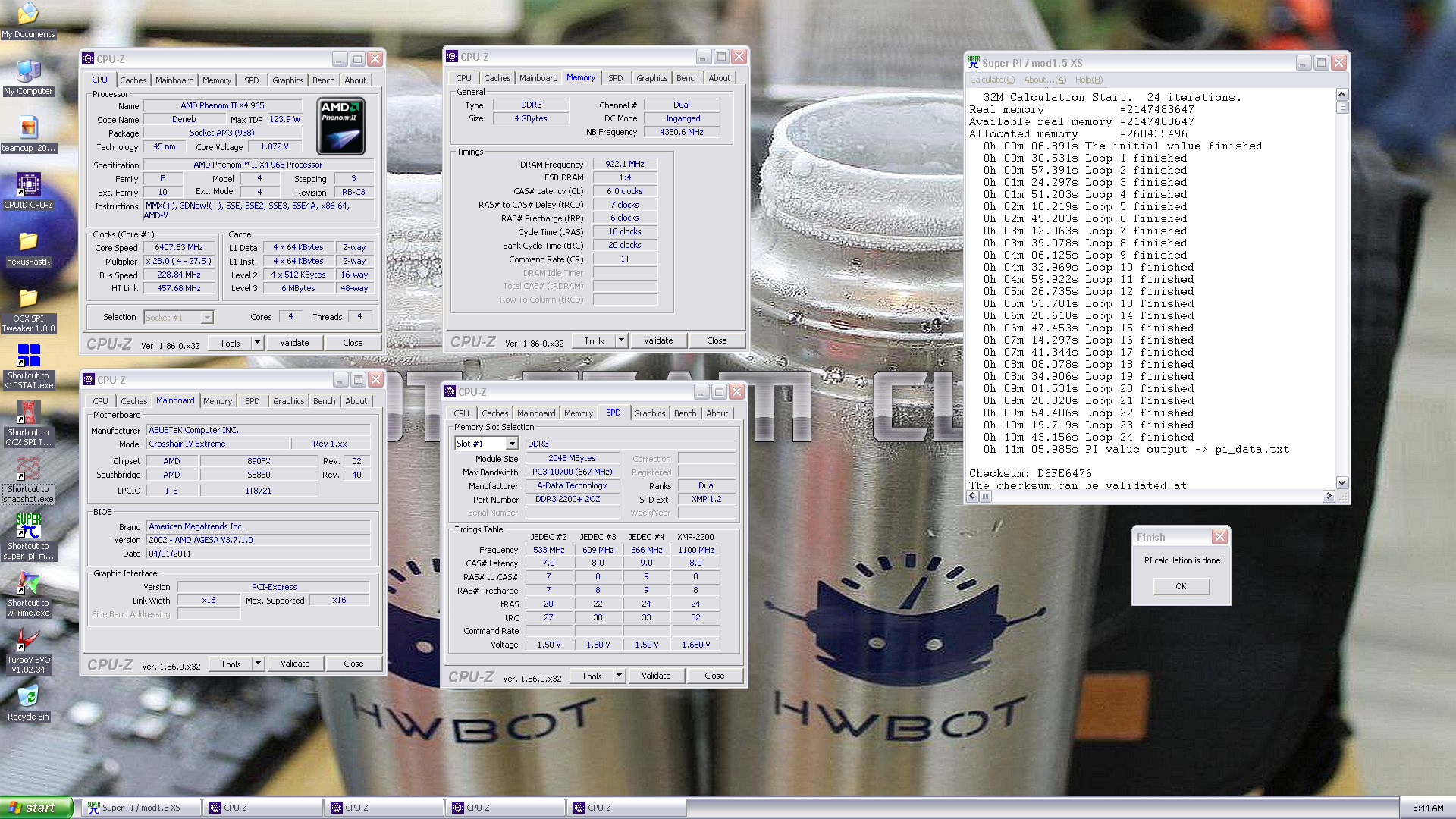The width and height of the screenshot is (1456, 819).
Task: Launch Shortcut to K10STAT.exe icon
Action: 28,367
